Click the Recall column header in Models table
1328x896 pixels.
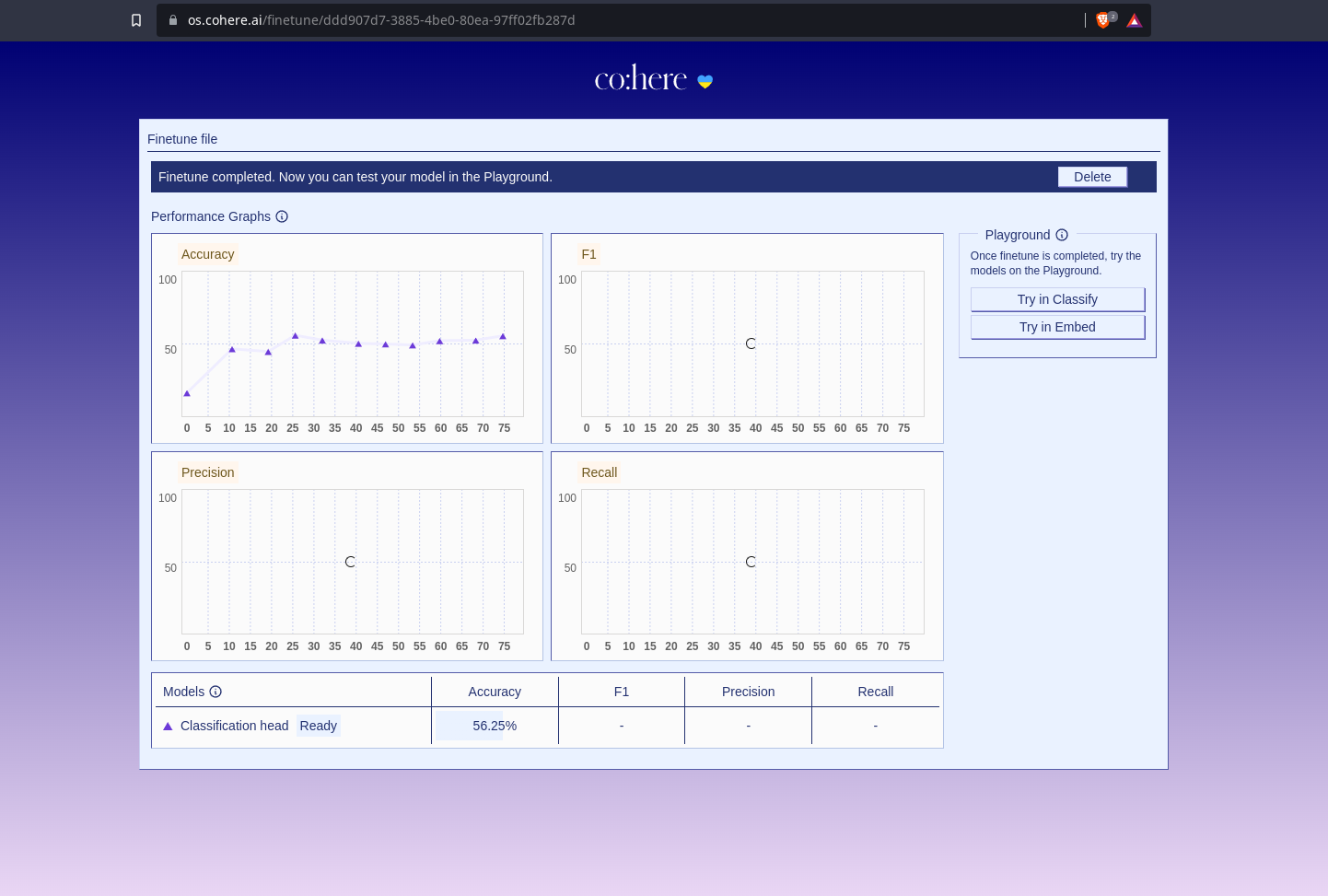pos(876,692)
